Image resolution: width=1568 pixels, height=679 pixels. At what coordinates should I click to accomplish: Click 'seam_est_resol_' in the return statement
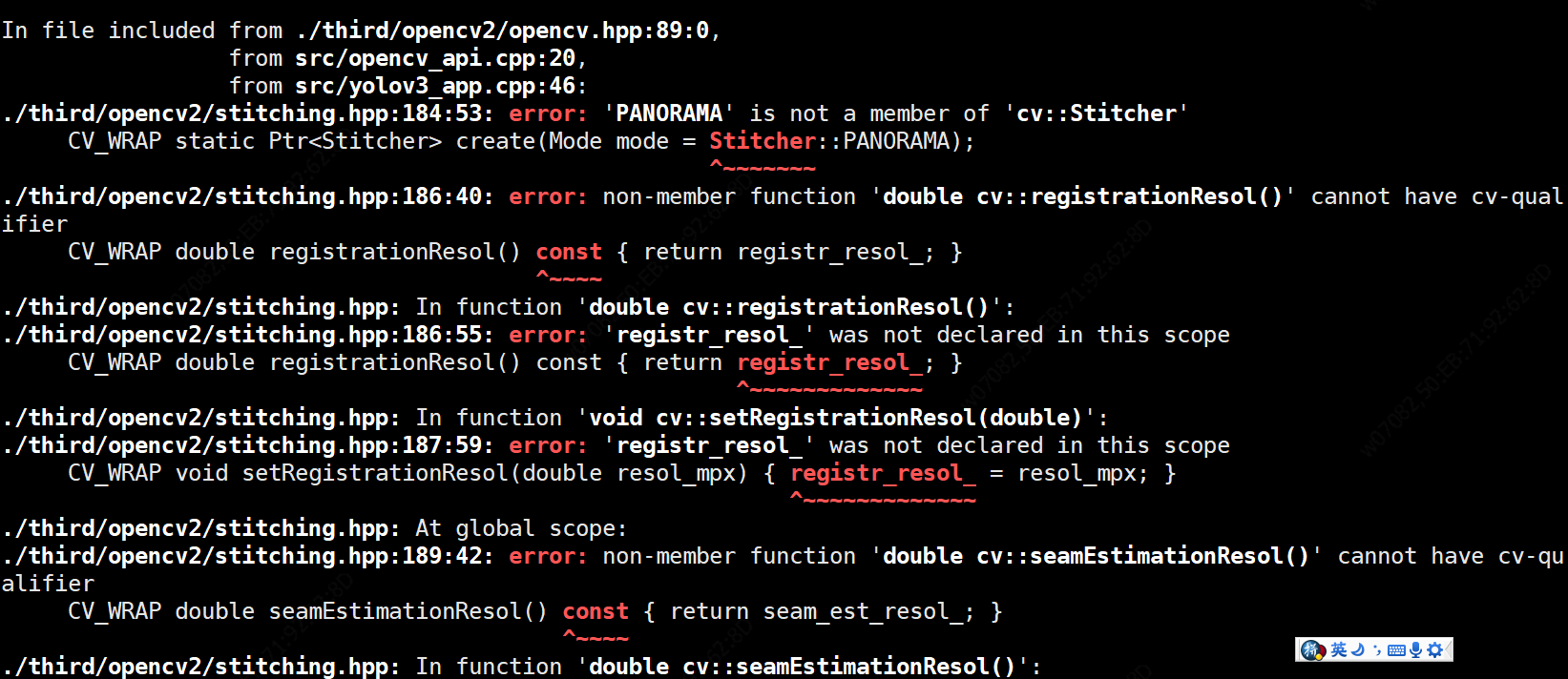coord(863,611)
